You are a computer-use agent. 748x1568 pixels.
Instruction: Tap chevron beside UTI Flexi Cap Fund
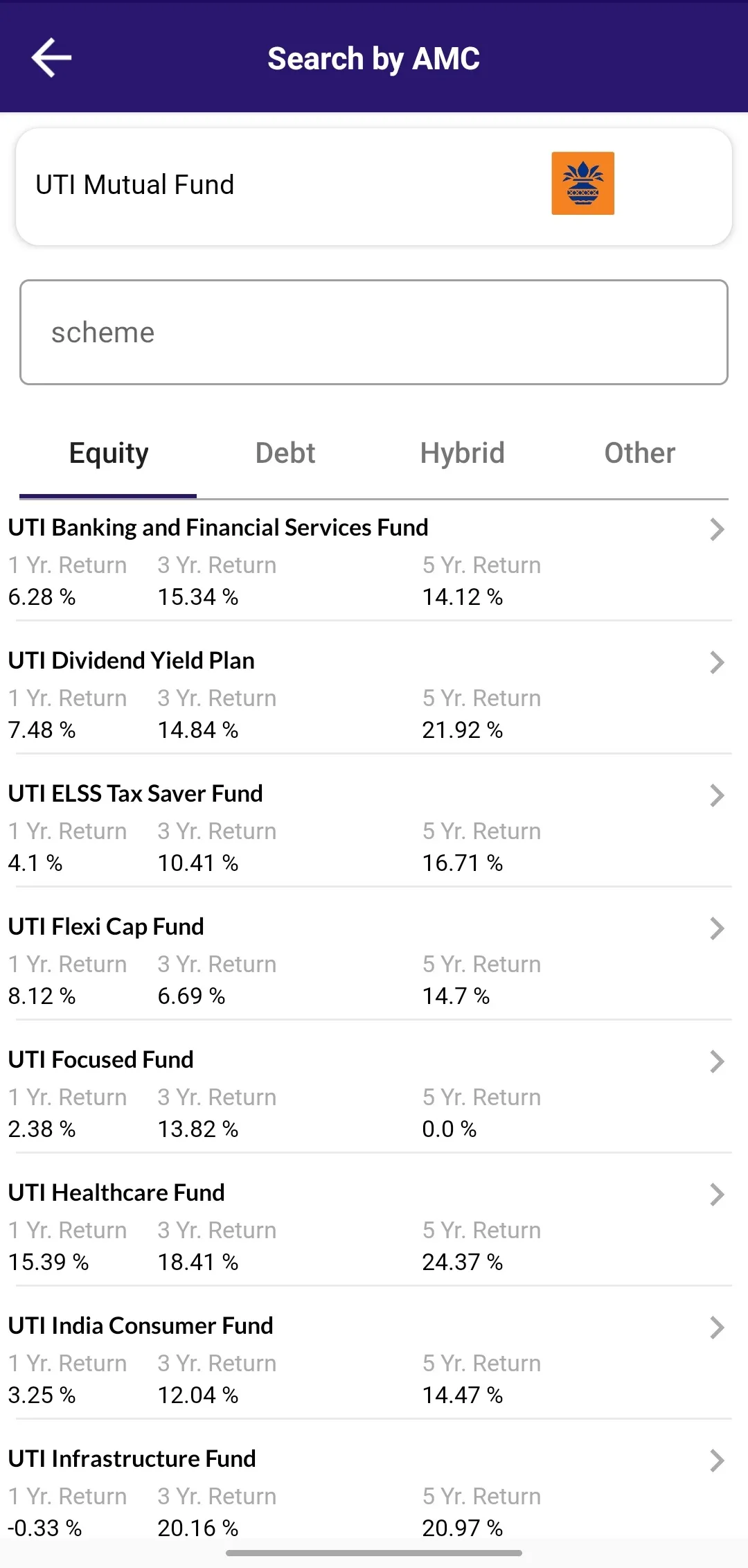tap(717, 928)
